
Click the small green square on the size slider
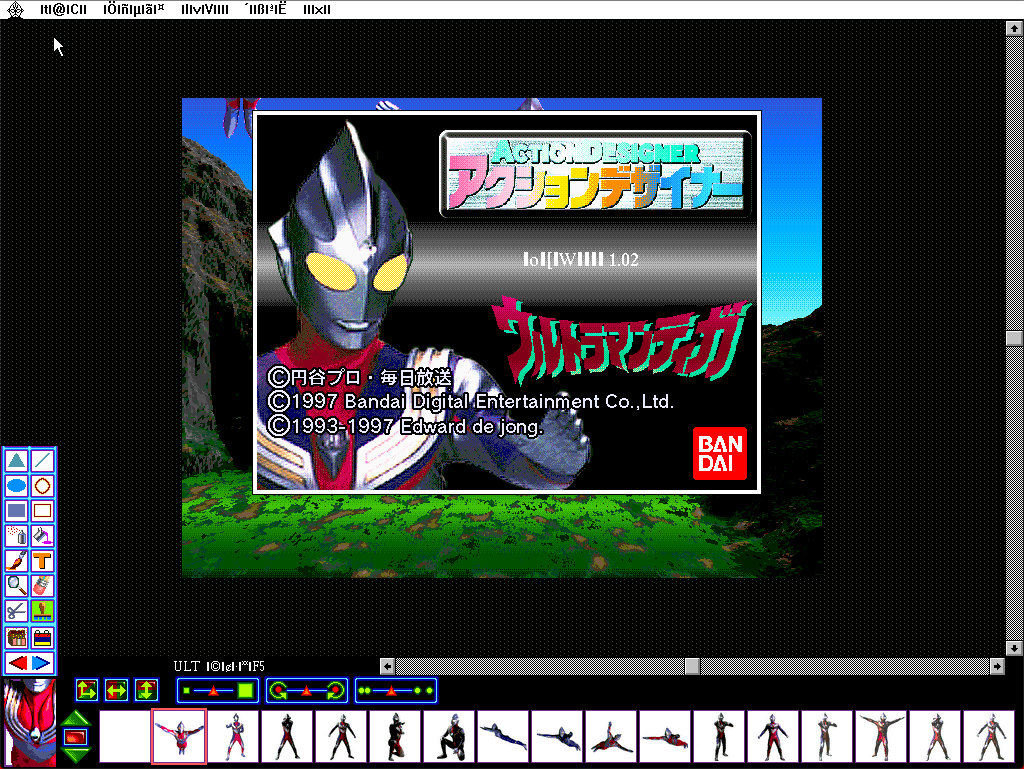pos(187,691)
